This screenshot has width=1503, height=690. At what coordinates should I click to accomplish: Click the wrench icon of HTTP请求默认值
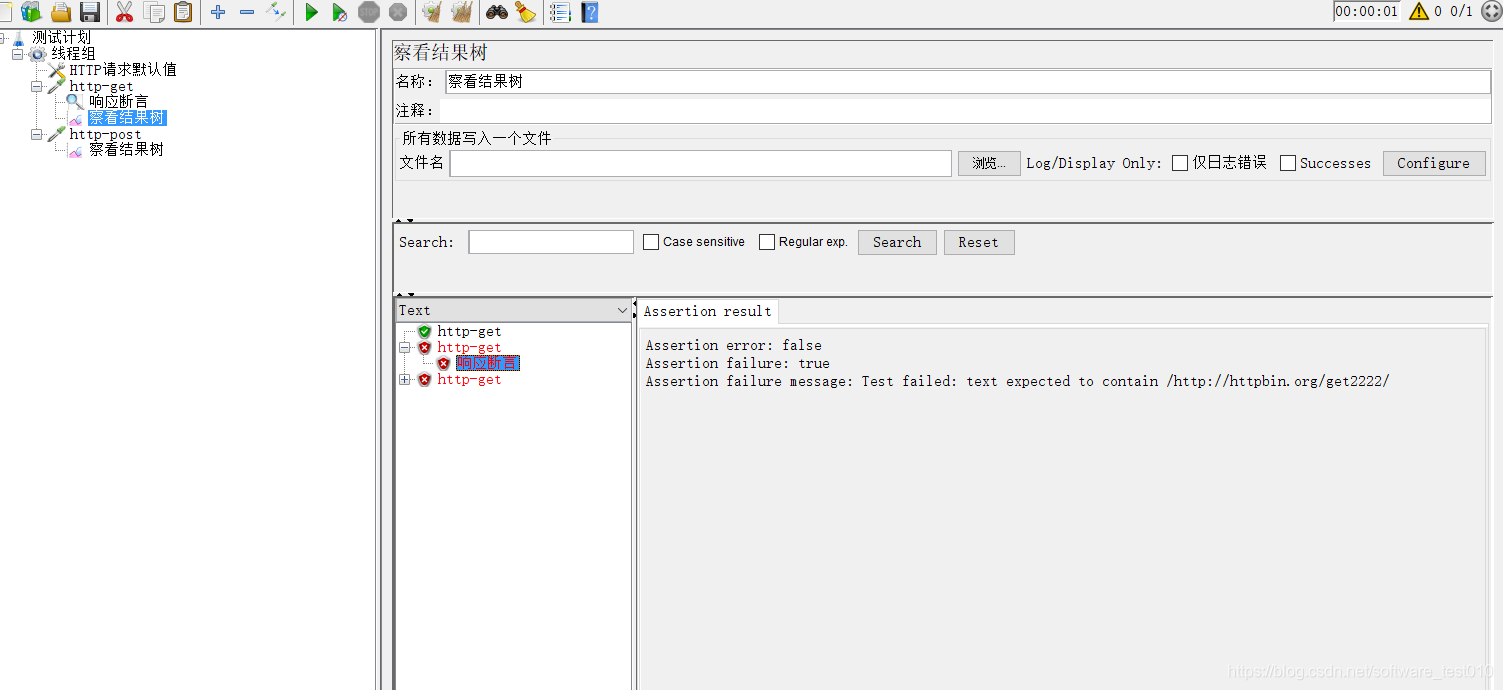[57, 70]
